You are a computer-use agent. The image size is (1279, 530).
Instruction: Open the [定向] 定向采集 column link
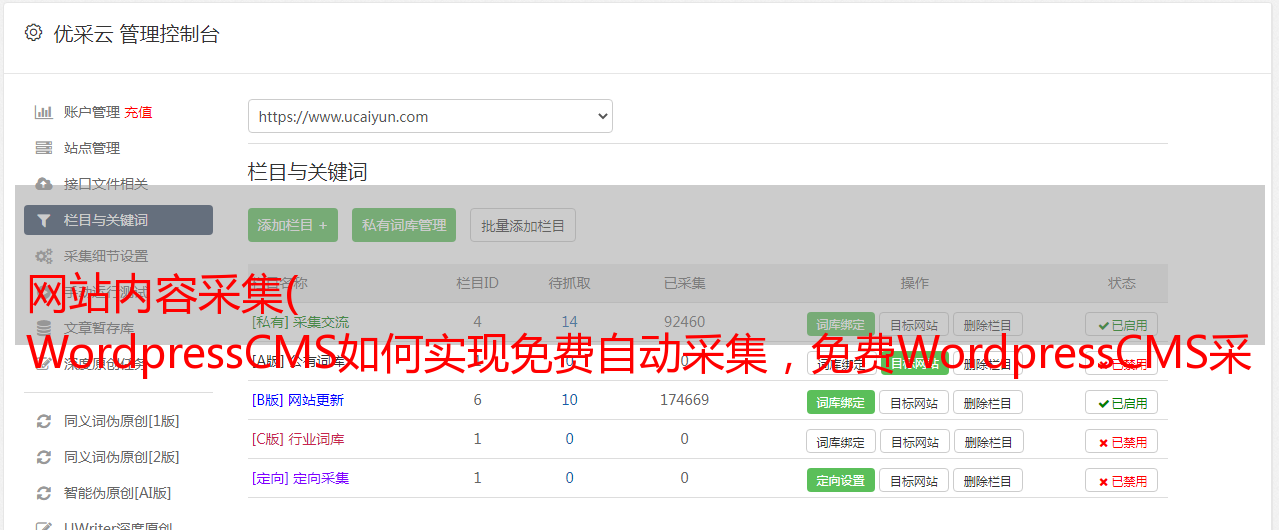(301, 478)
